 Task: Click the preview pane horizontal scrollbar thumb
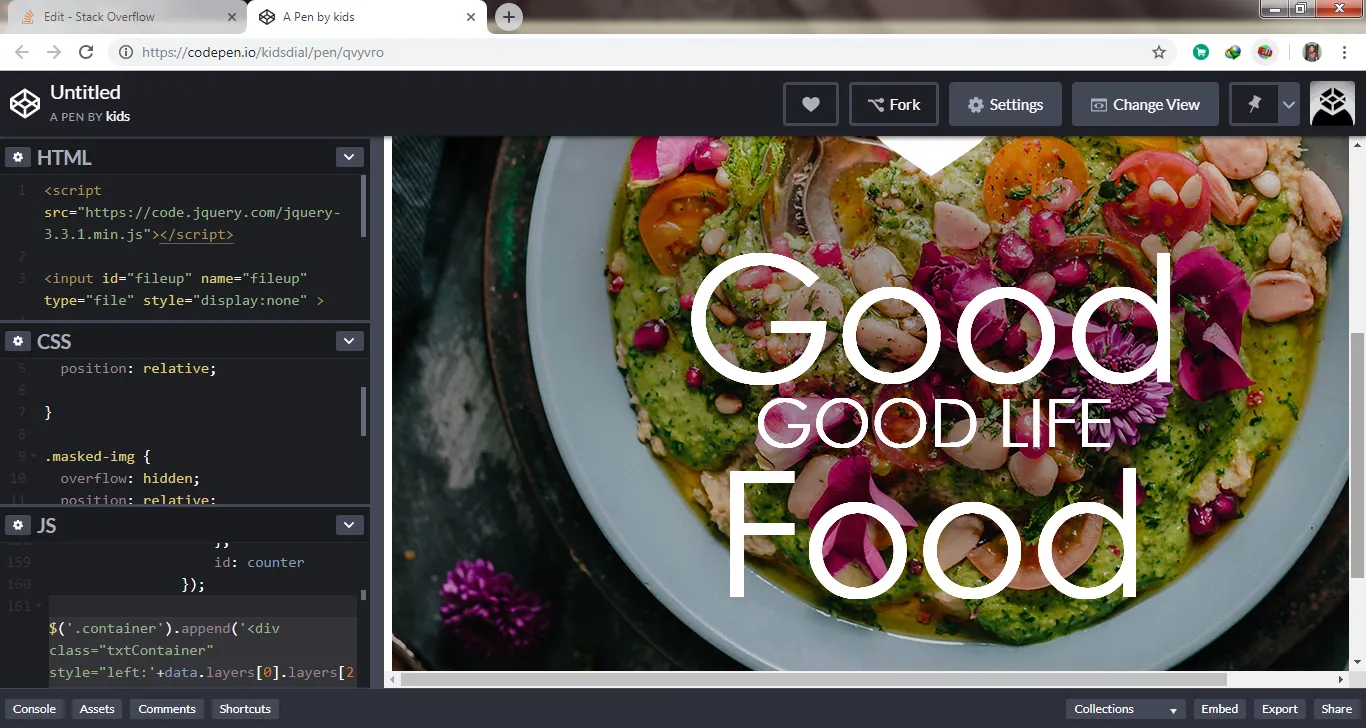tap(814, 680)
